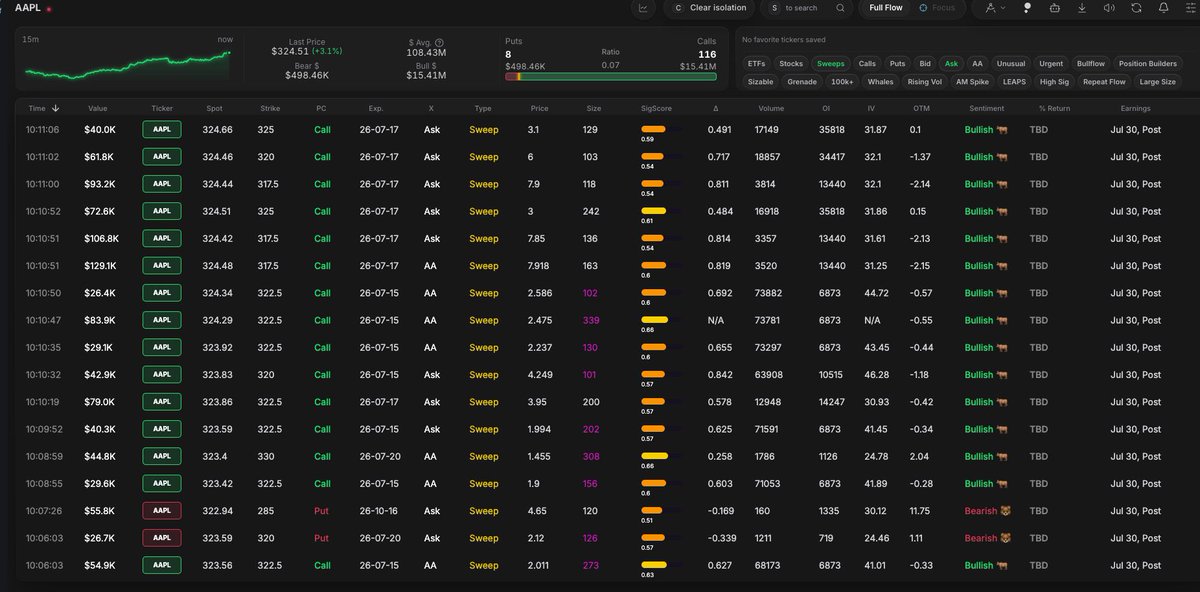Click the search magnifier icon
The width and height of the screenshot is (1200, 592).
841,8
